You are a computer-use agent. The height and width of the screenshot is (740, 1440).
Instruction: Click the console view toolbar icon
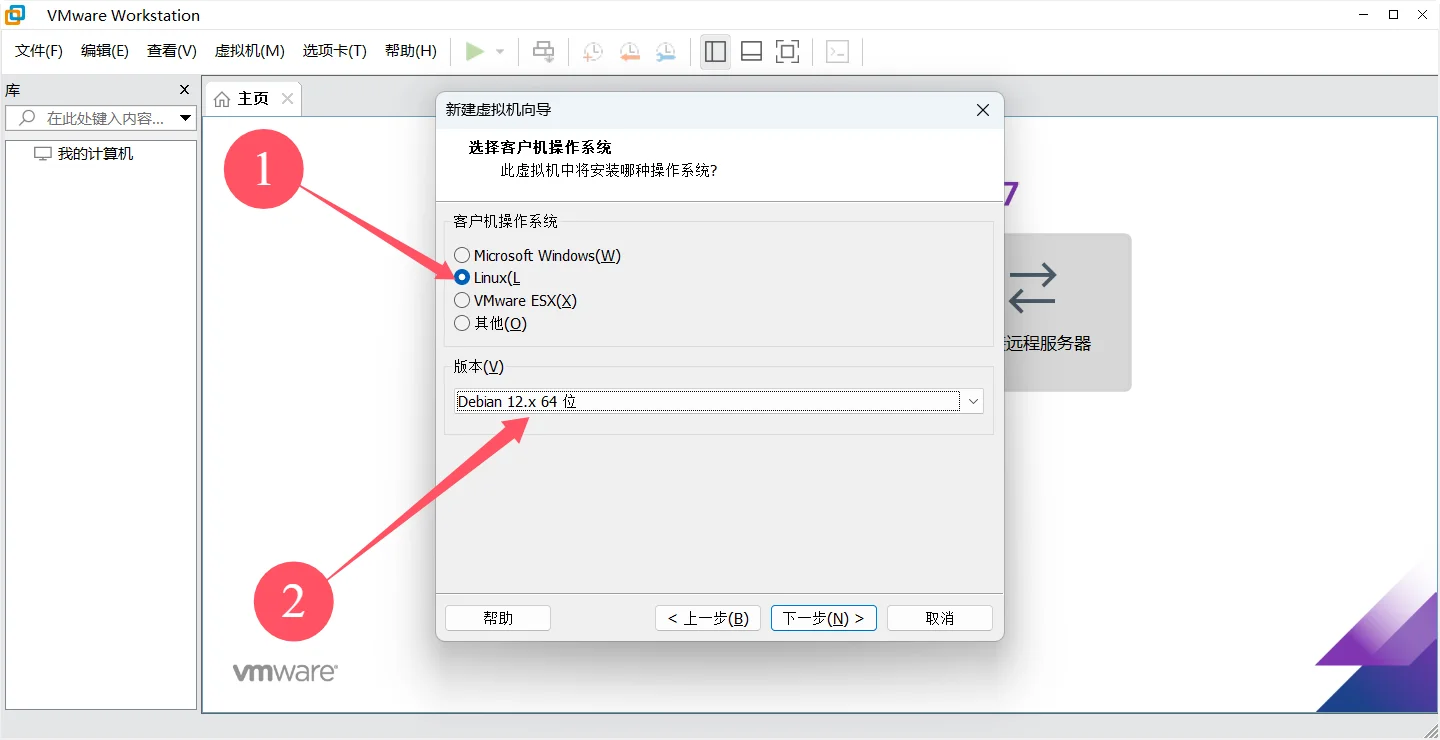838,52
